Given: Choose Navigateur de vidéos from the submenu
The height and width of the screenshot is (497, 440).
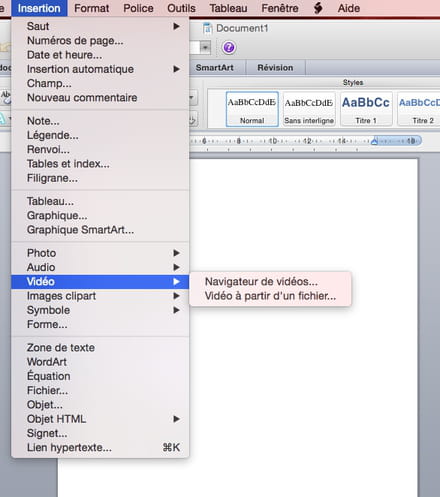Looking at the screenshot, I should (261, 282).
